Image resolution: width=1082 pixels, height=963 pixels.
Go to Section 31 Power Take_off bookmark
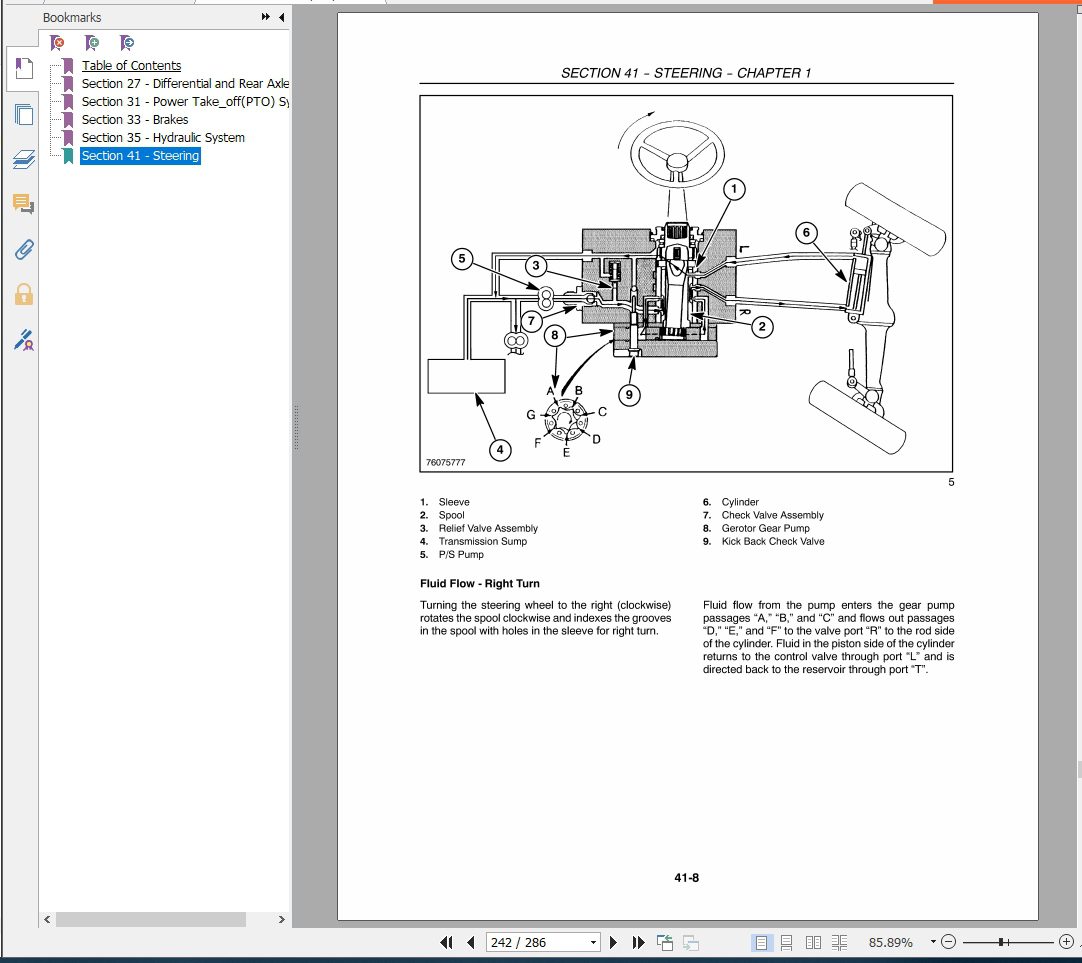[x=185, y=101]
